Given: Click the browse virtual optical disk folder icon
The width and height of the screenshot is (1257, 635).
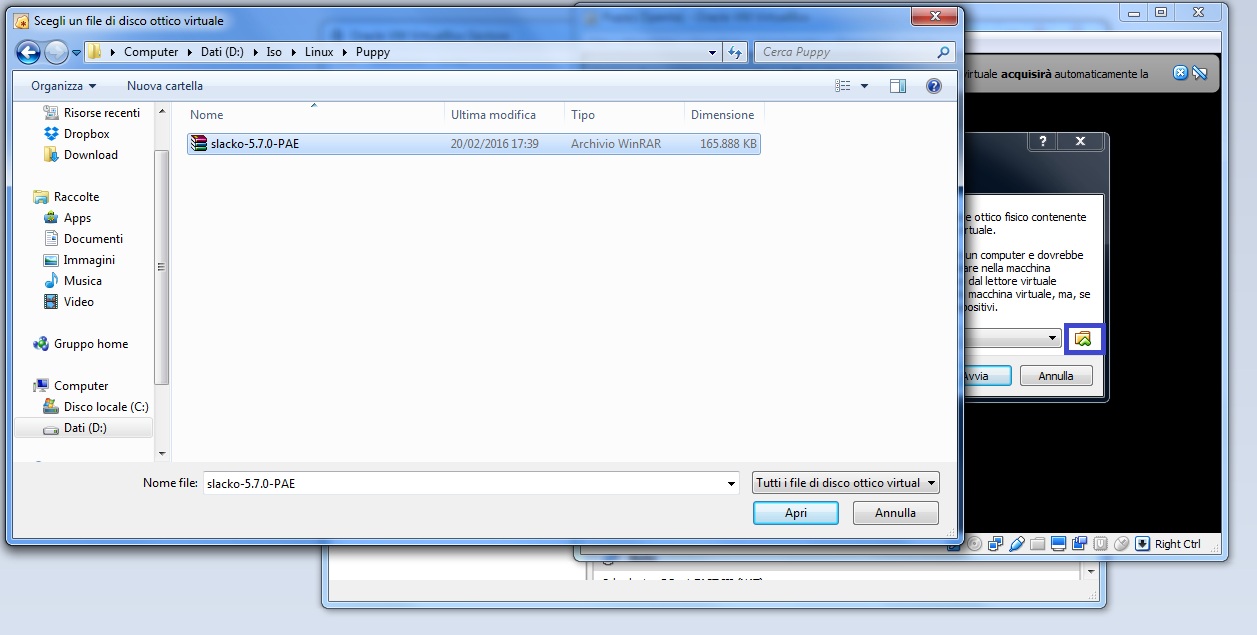Looking at the screenshot, I should click(1083, 339).
